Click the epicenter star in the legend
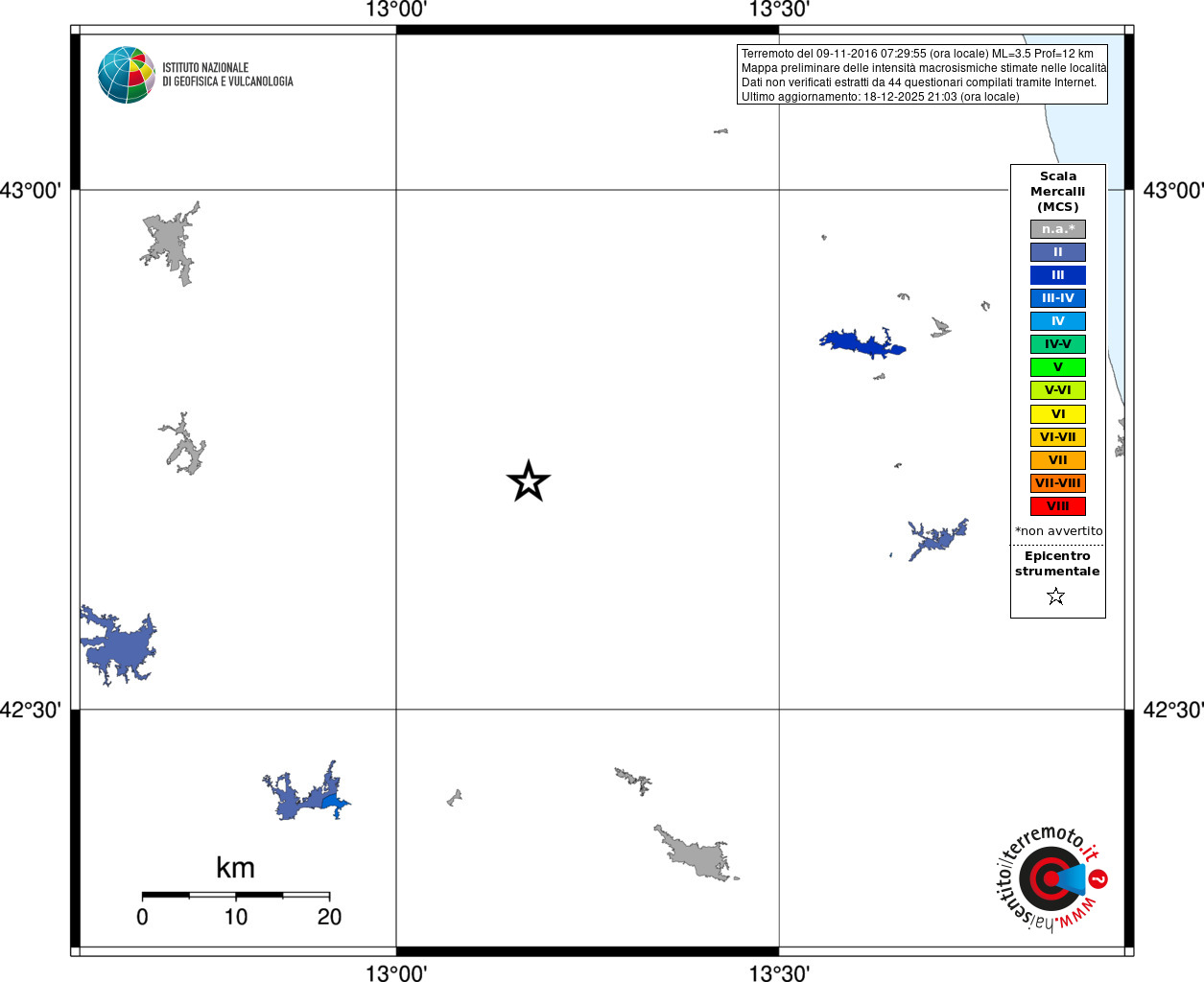Viewport: 1204px width, 982px height. (1056, 596)
